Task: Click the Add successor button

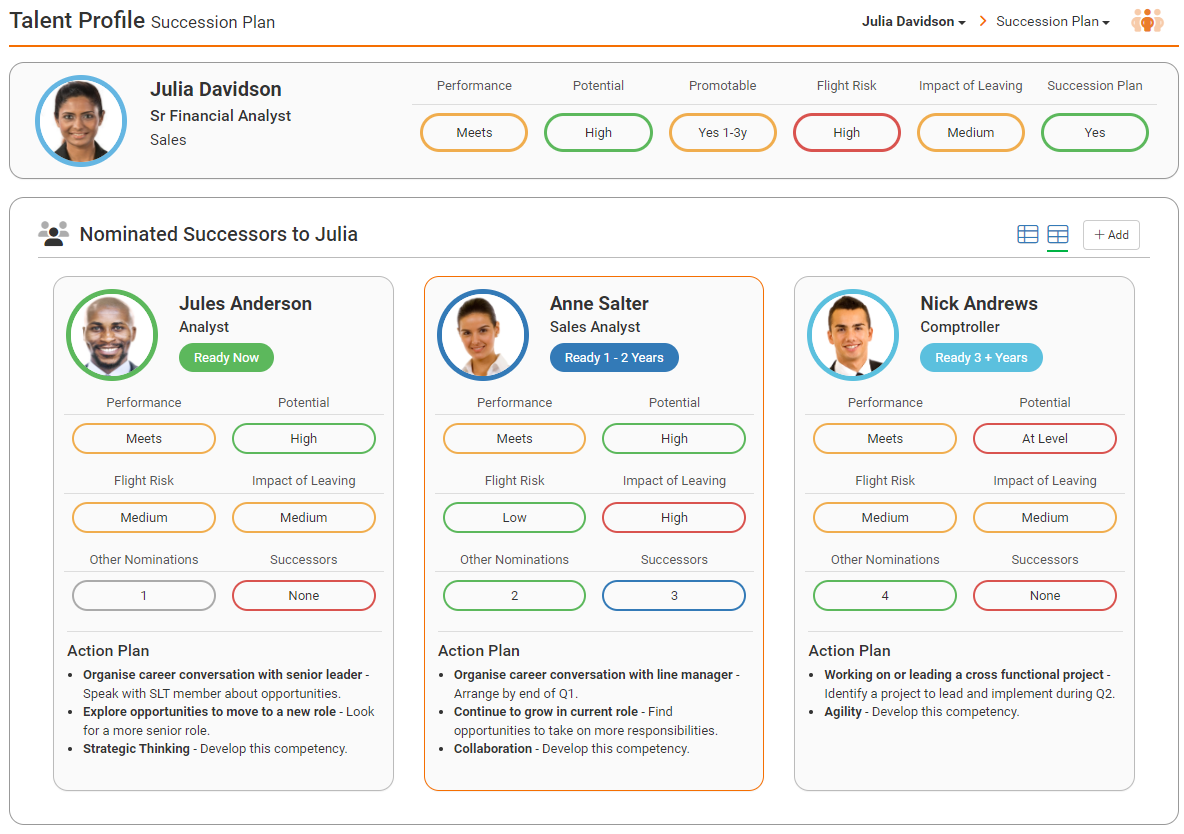Action: tap(1111, 235)
